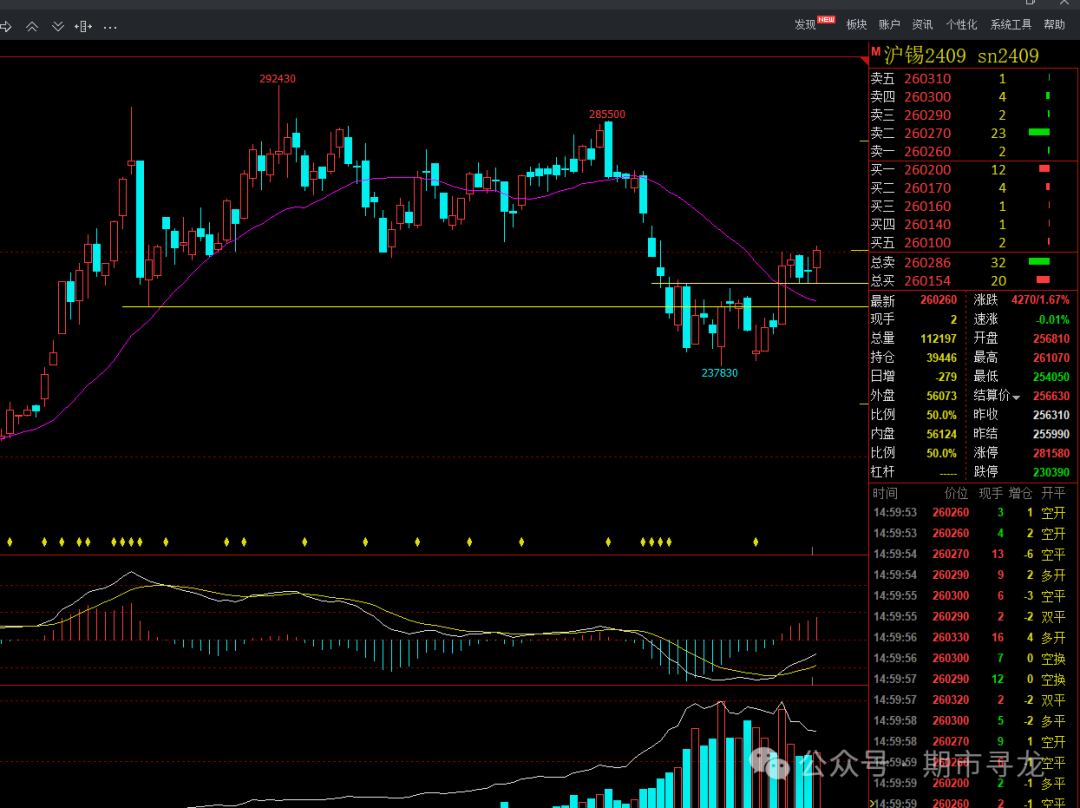Click the leftmost yellow diamond marker

pos(10,542)
